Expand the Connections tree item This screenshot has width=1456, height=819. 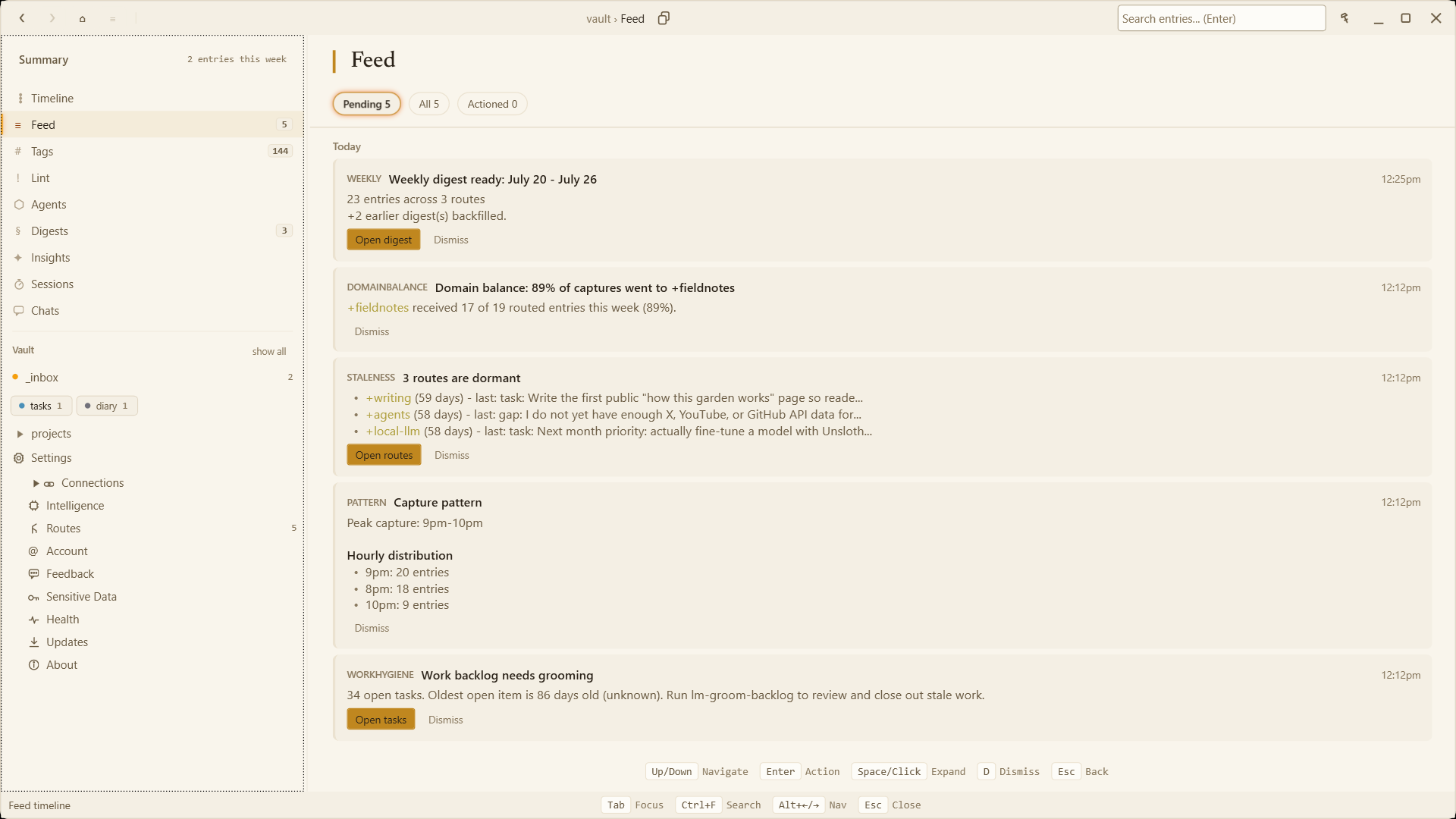(x=36, y=483)
